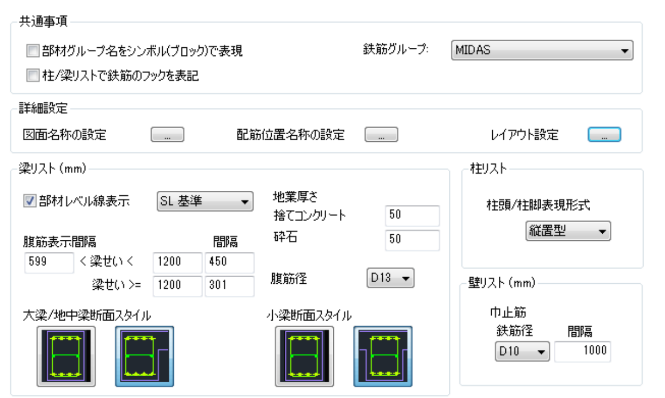Select the first 大梁/地中梁 section style icon
This screenshot has height=398, width=665.
click(66, 356)
